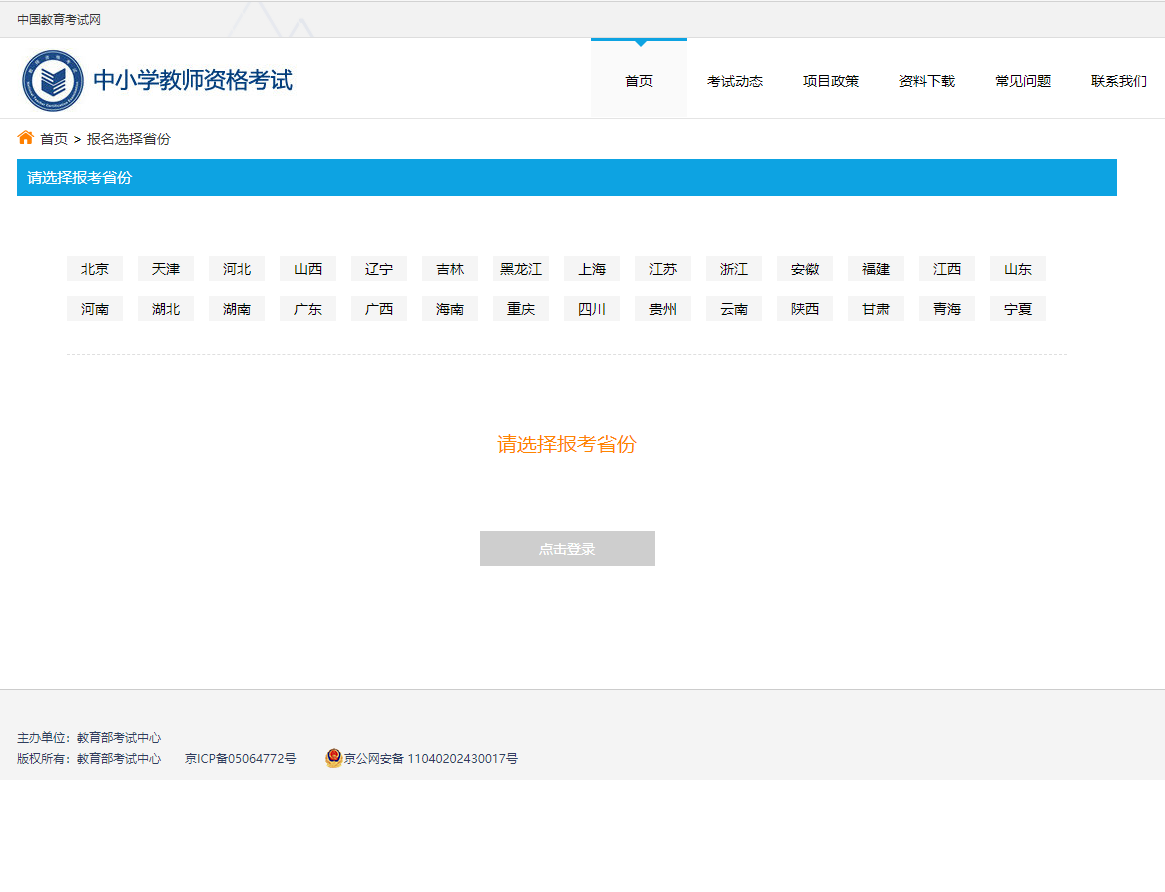Open 京ICP备05064772号 footer link
This screenshot has width=1165, height=892.
tap(241, 759)
